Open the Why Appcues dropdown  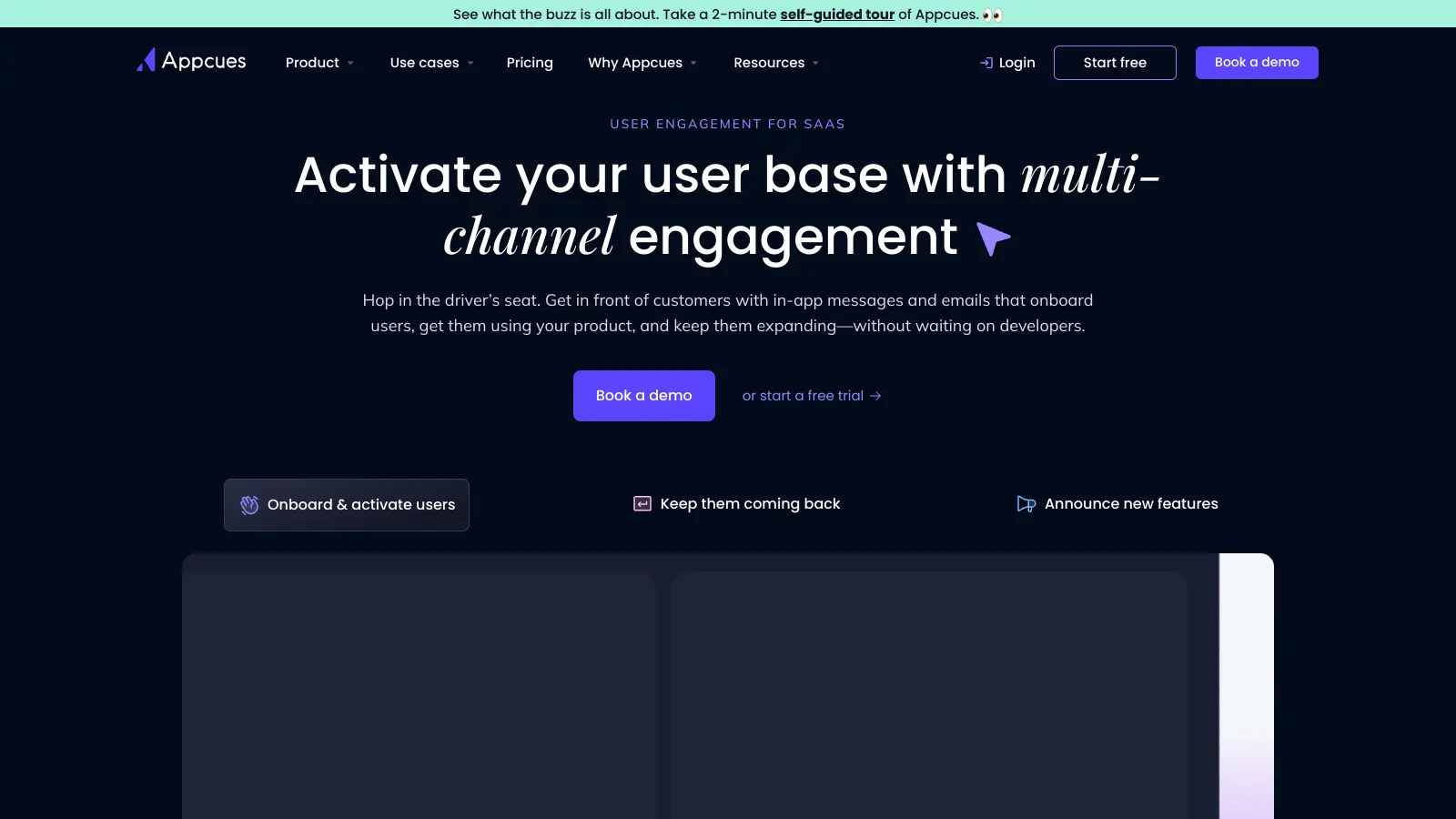(x=642, y=62)
